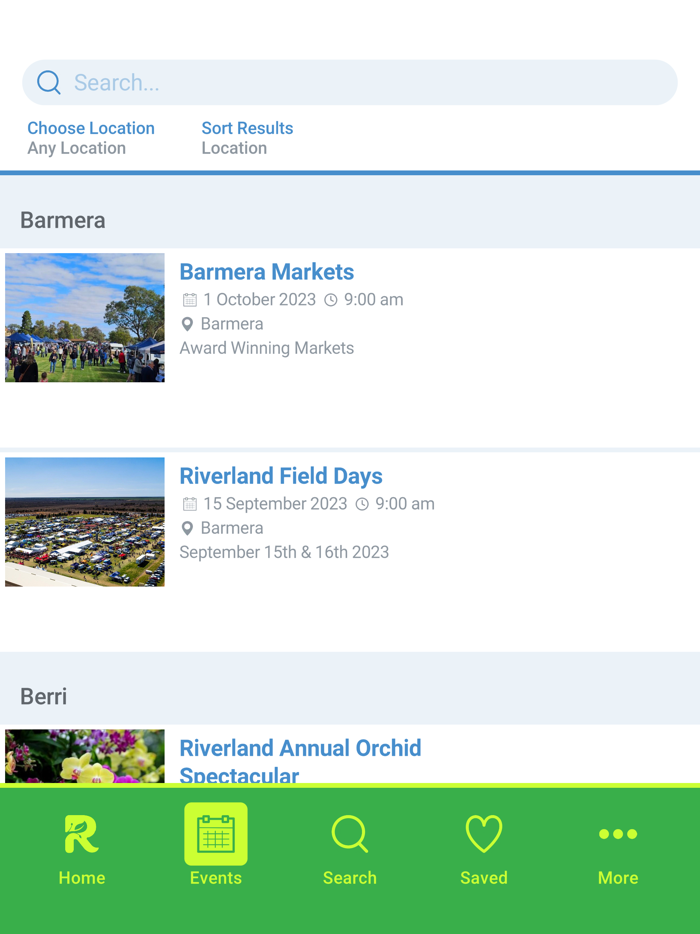700x934 pixels.
Task: Tap the Saved heart icon
Action: point(484,833)
